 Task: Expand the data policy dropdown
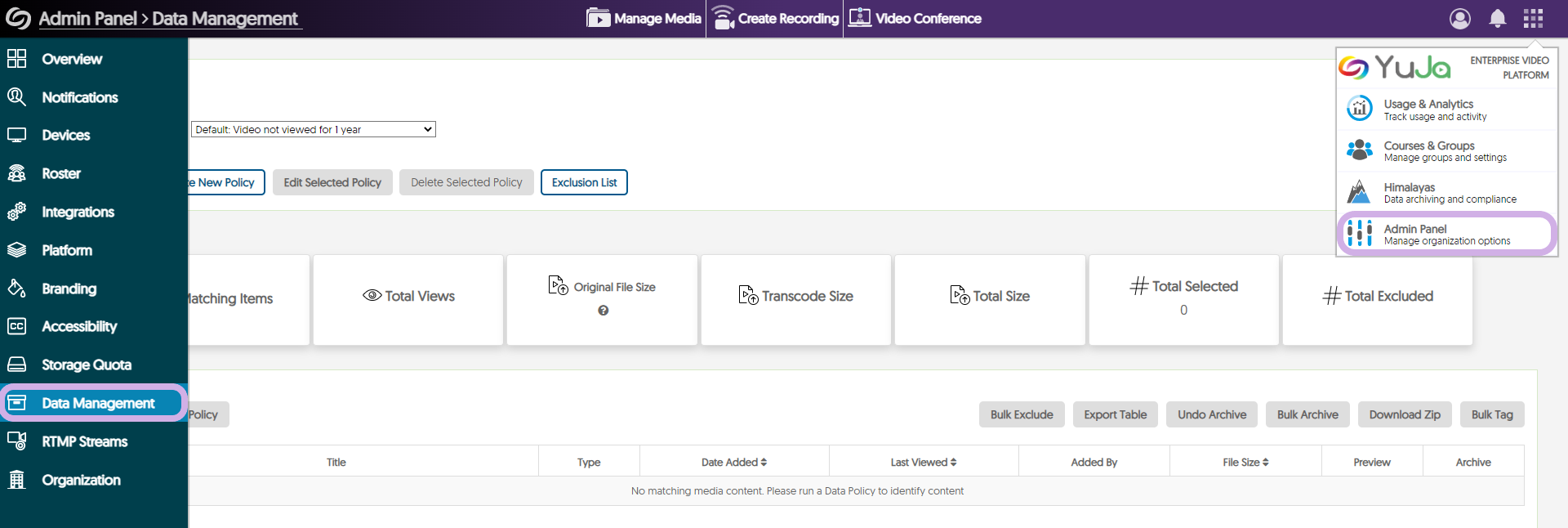tap(314, 129)
